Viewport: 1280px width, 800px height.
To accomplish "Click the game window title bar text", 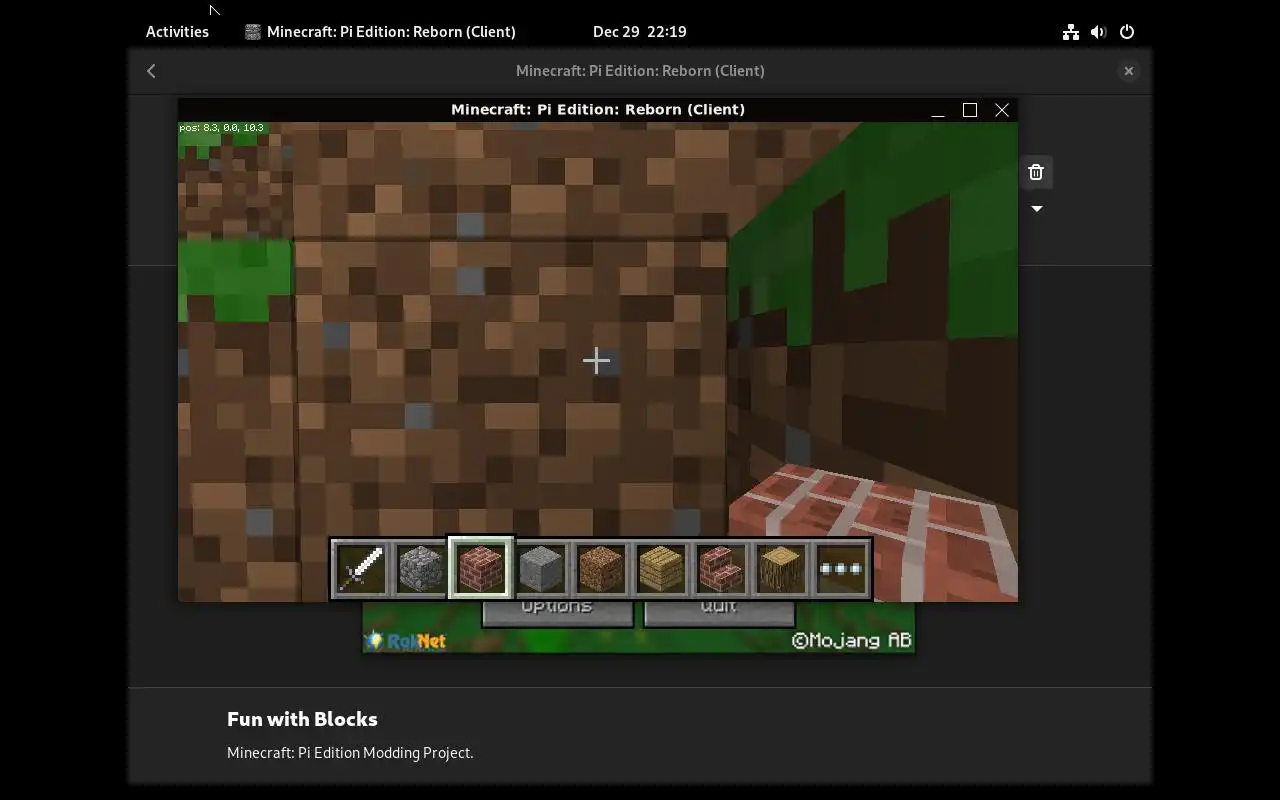I will click(598, 110).
